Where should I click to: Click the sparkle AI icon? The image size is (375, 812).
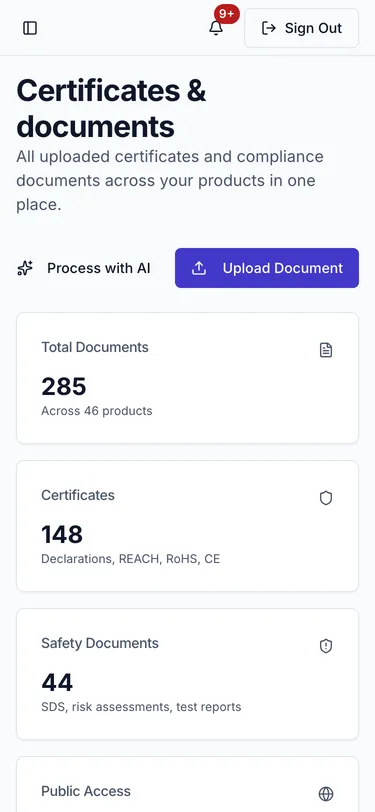[x=25, y=268]
